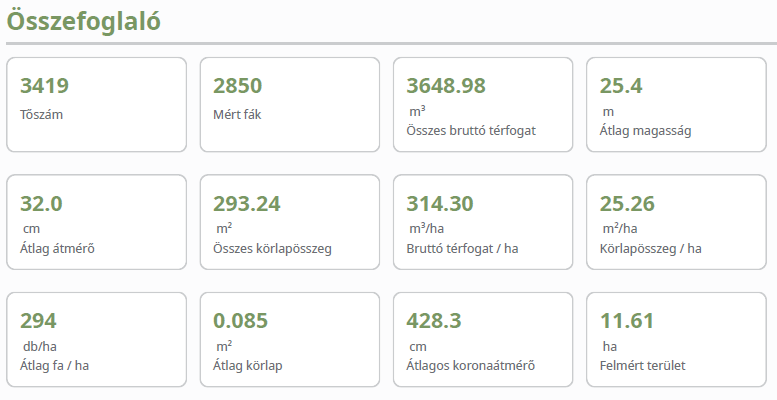This screenshot has width=777, height=400.
Task: Select the 25.26 value
Action: (627, 204)
